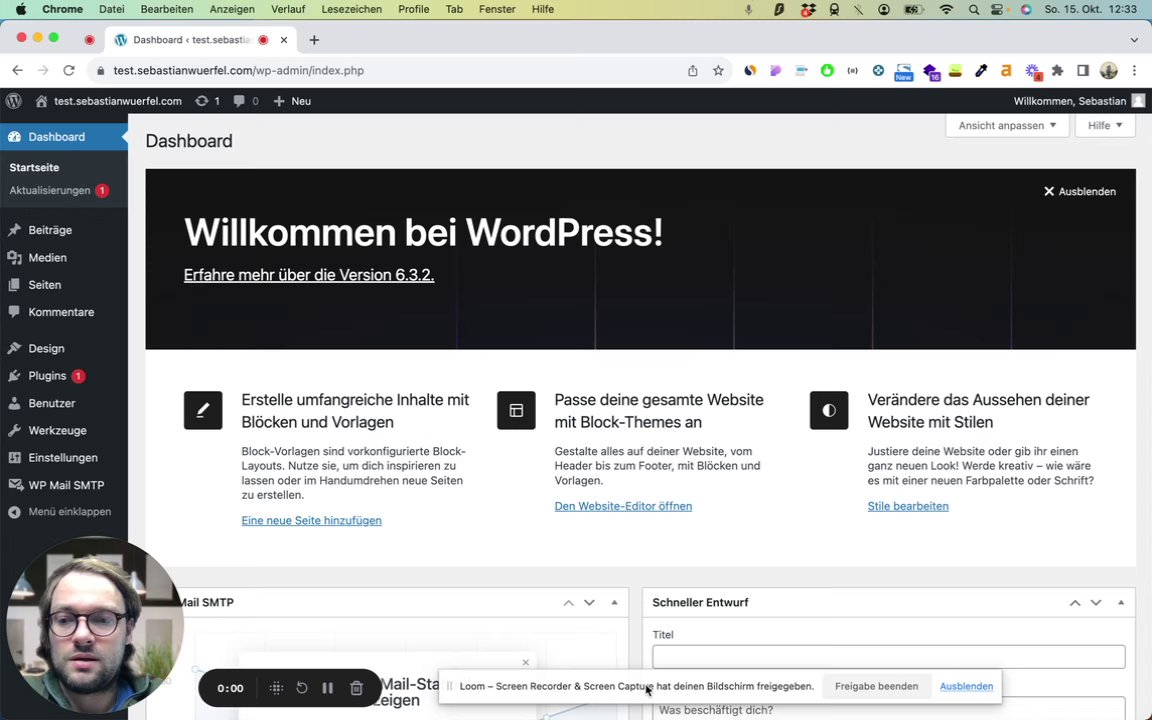The width and height of the screenshot is (1152, 720).
Task: Open comments bubble in admin bar
Action: pyautogui.click(x=245, y=101)
